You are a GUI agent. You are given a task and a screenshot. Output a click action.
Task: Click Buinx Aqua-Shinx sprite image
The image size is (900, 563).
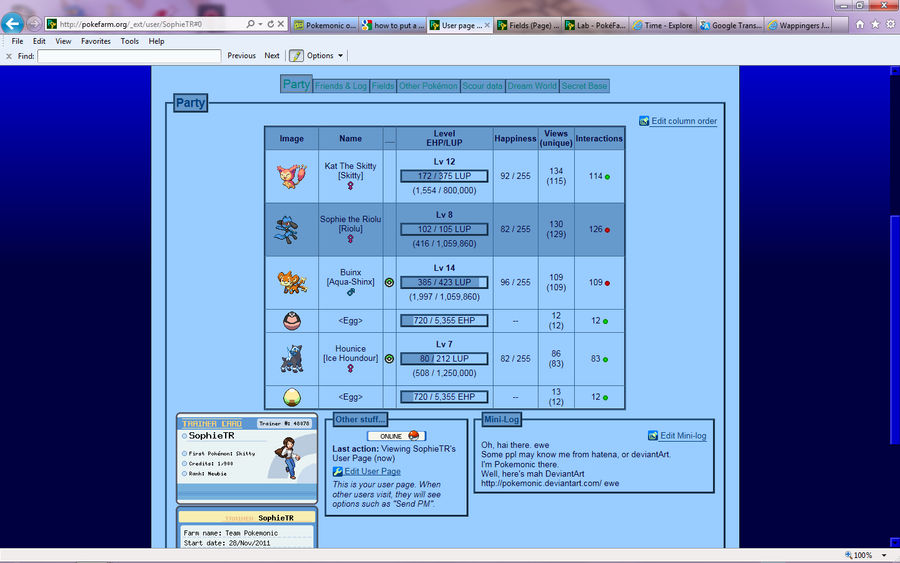pos(292,282)
